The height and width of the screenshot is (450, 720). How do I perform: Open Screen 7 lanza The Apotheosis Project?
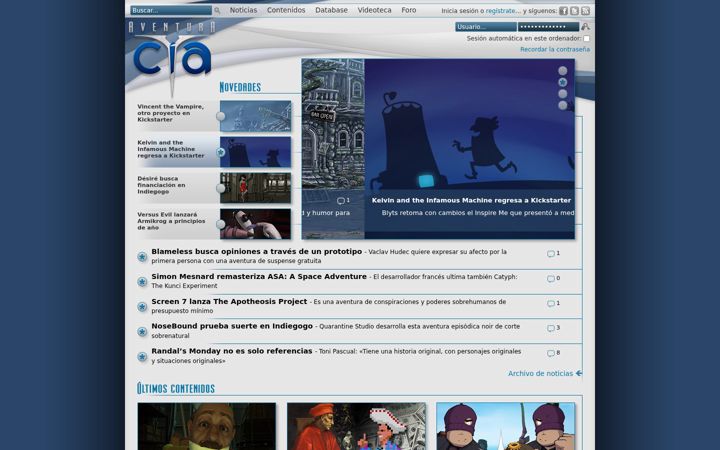[229, 301]
